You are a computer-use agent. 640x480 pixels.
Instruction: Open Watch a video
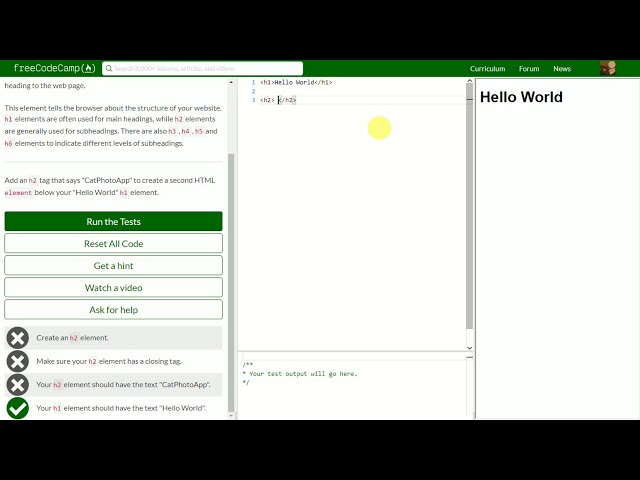point(113,288)
